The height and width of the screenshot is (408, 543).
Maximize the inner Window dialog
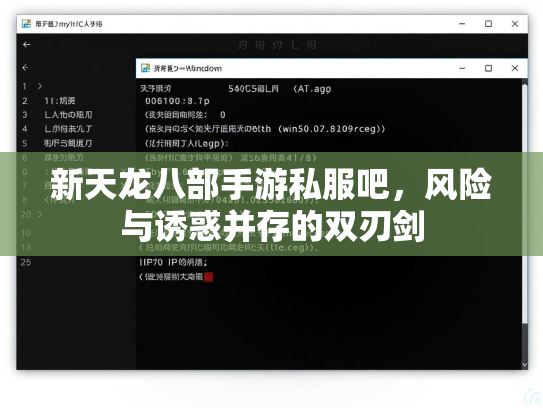pos(488,68)
